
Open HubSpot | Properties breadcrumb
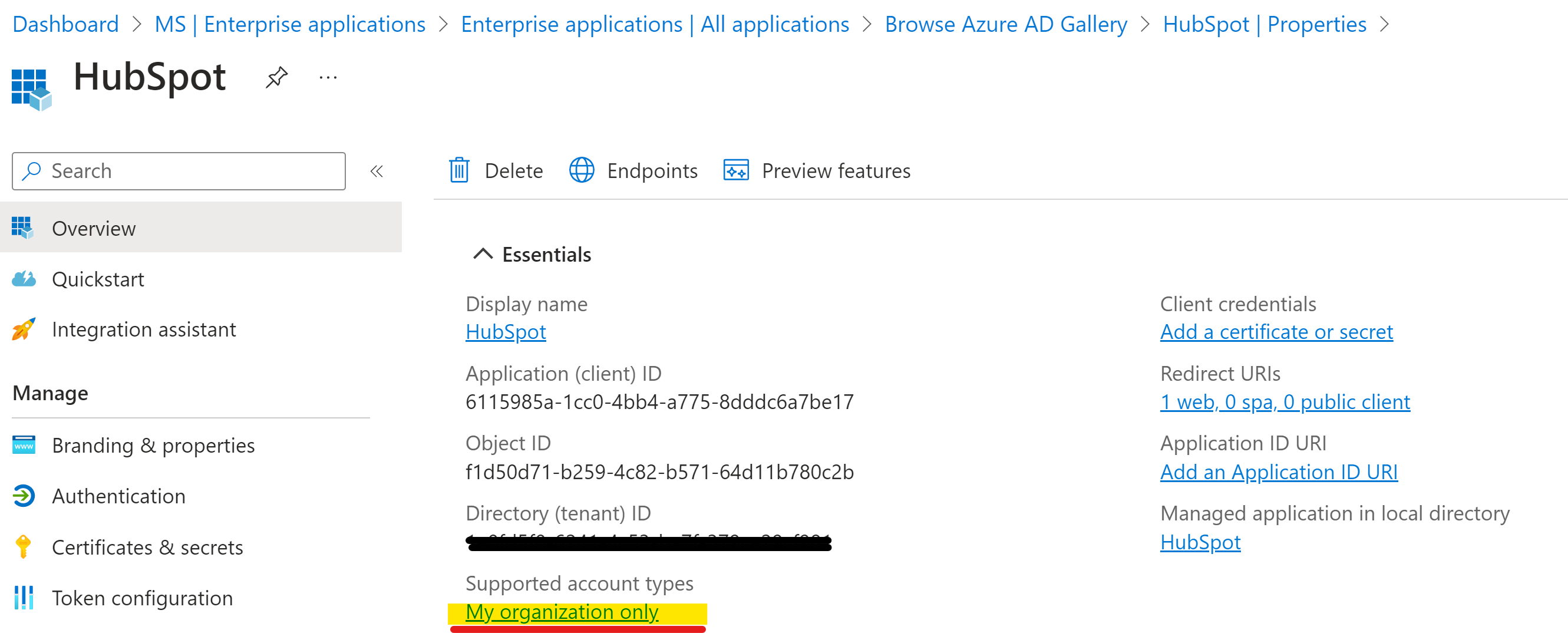click(x=1265, y=24)
